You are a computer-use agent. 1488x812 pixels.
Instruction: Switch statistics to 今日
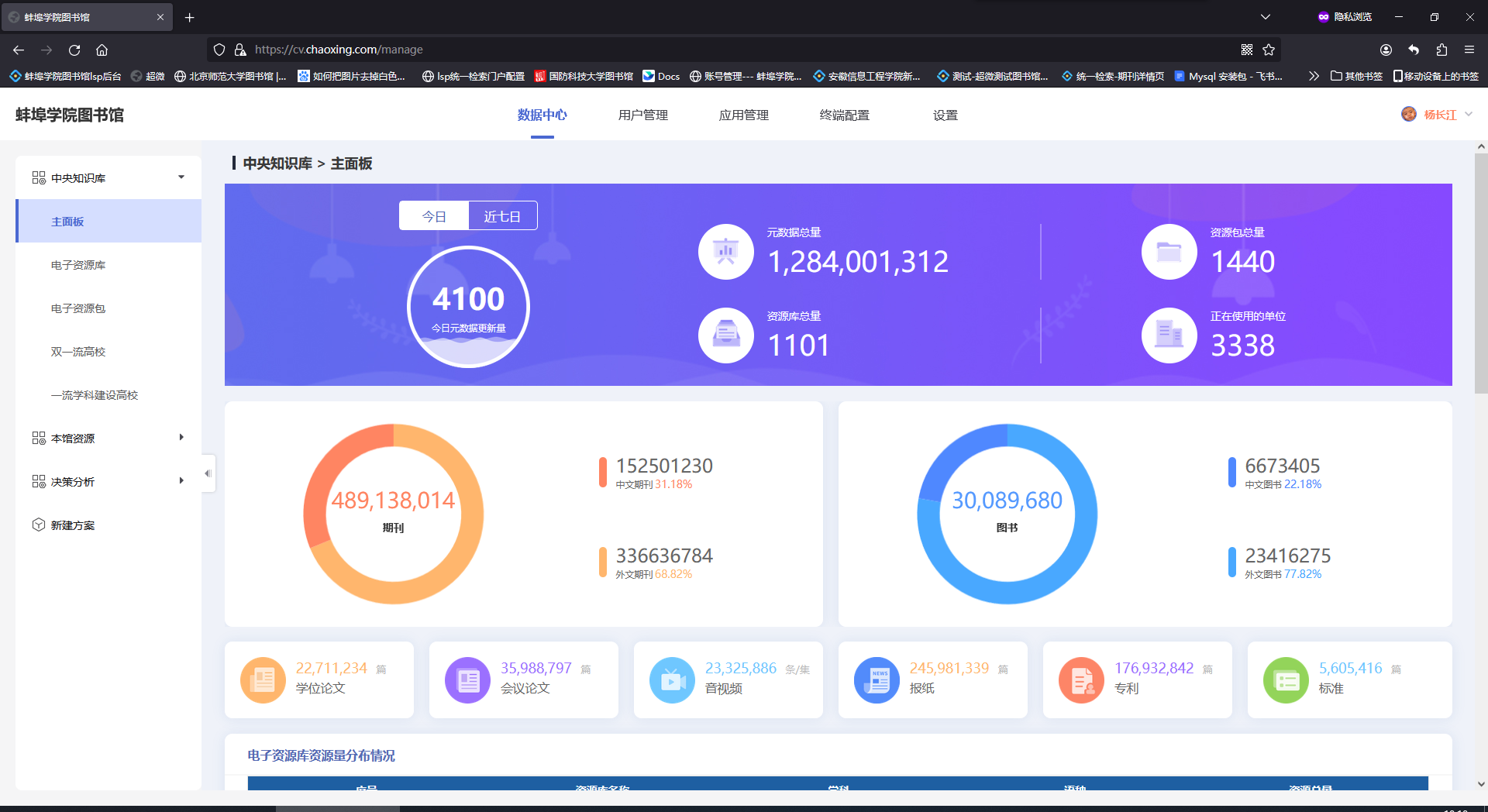434,216
